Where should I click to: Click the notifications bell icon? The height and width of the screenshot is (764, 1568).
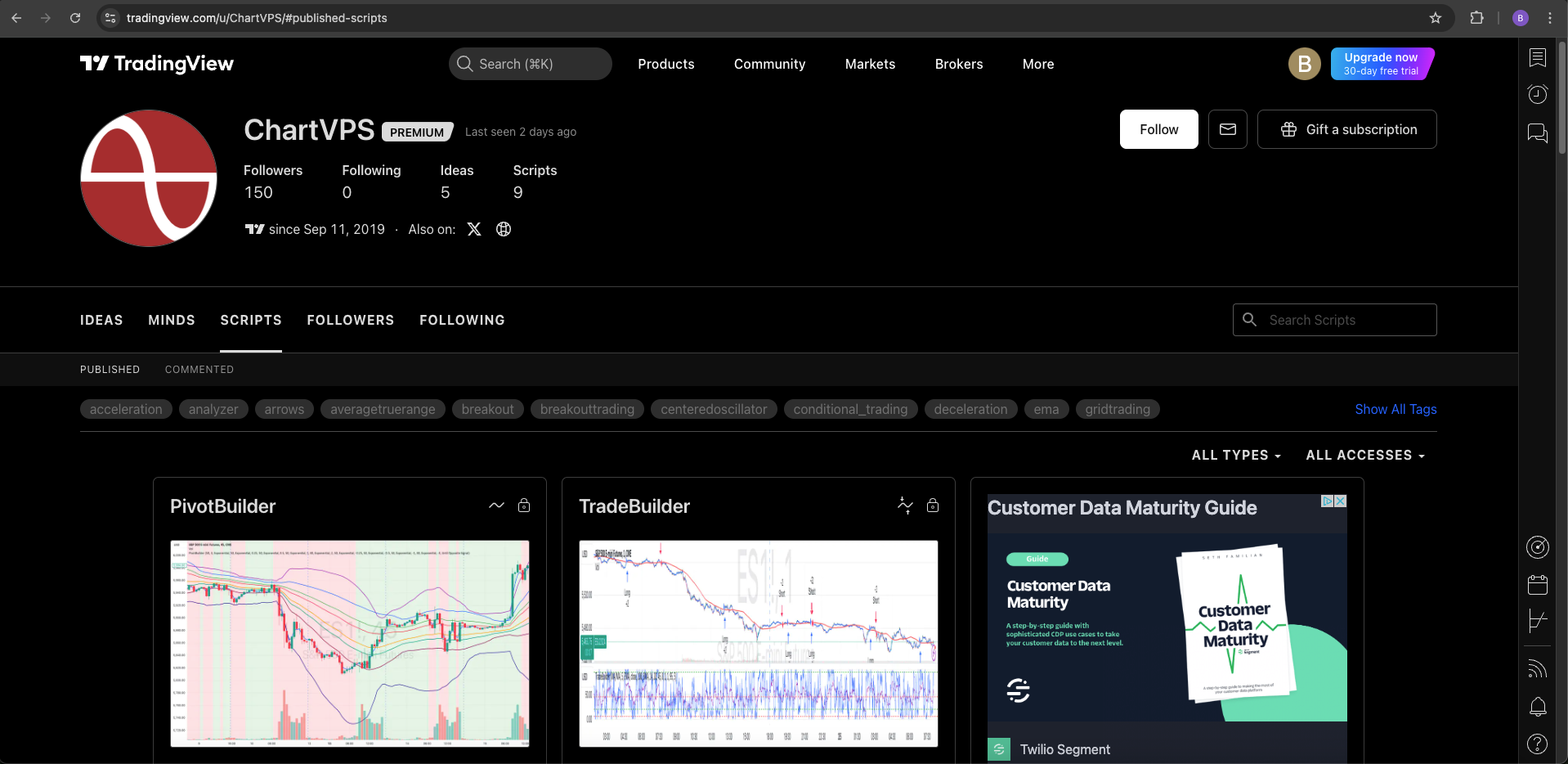point(1537,707)
